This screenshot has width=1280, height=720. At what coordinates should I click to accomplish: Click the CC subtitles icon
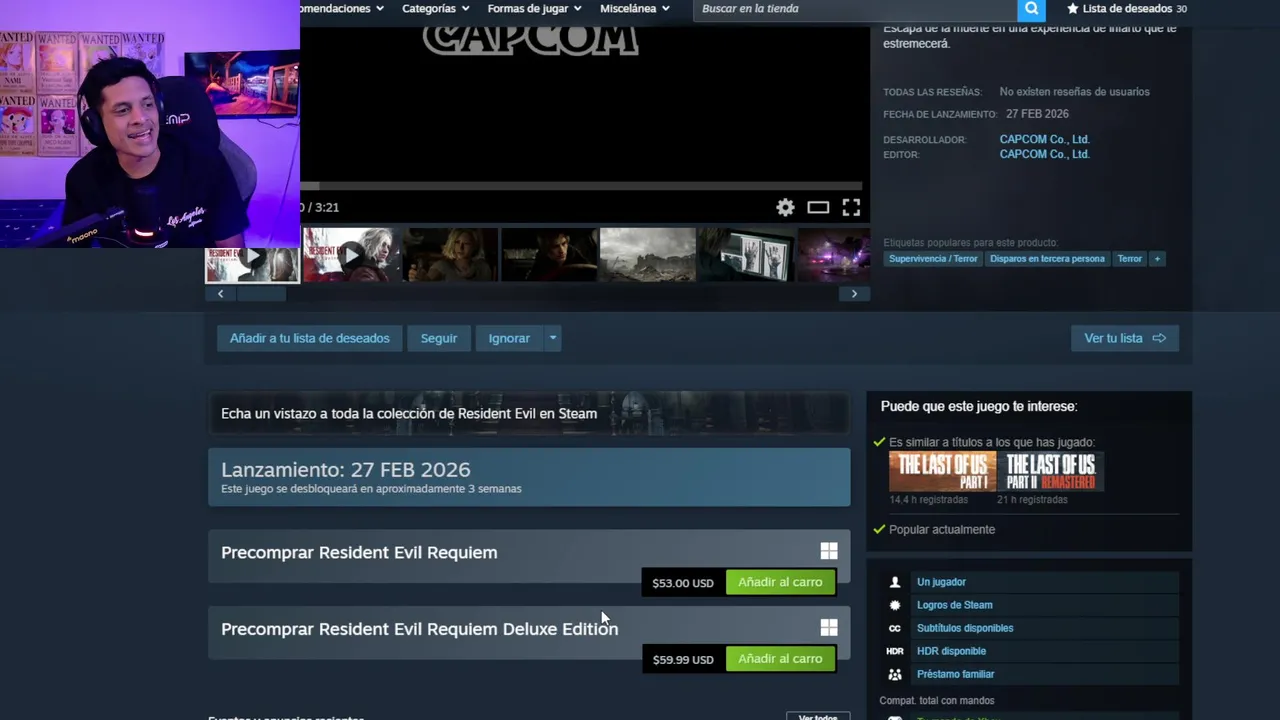click(895, 628)
